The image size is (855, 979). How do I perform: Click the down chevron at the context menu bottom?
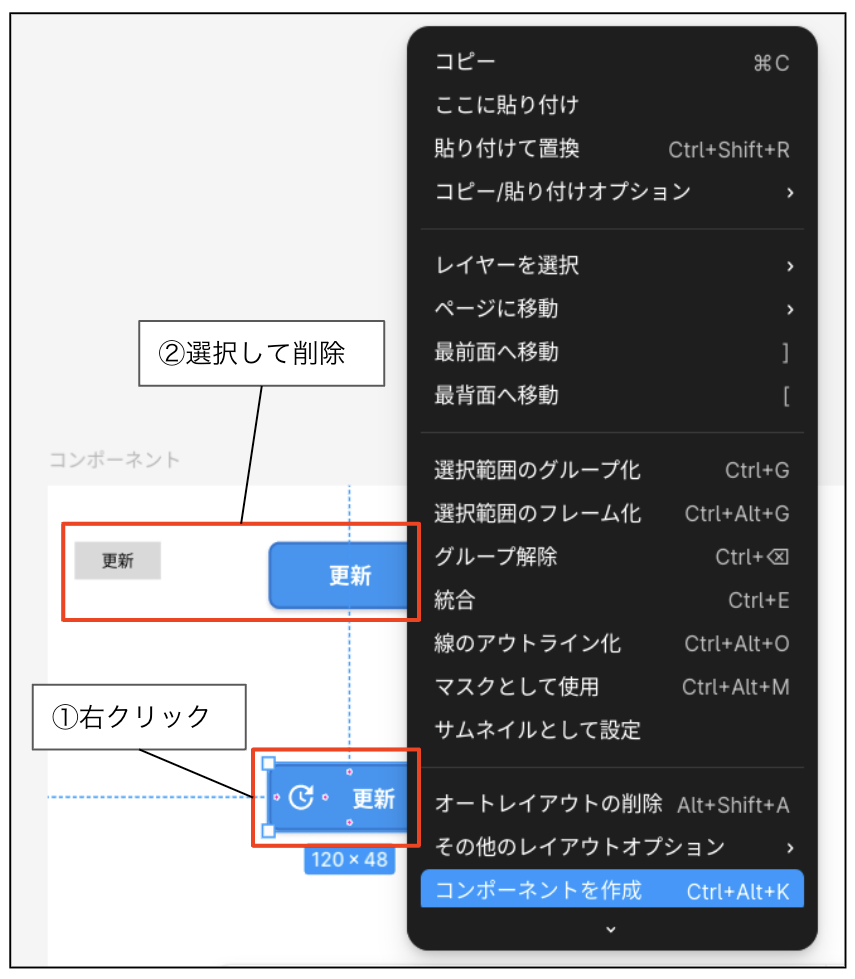611,930
